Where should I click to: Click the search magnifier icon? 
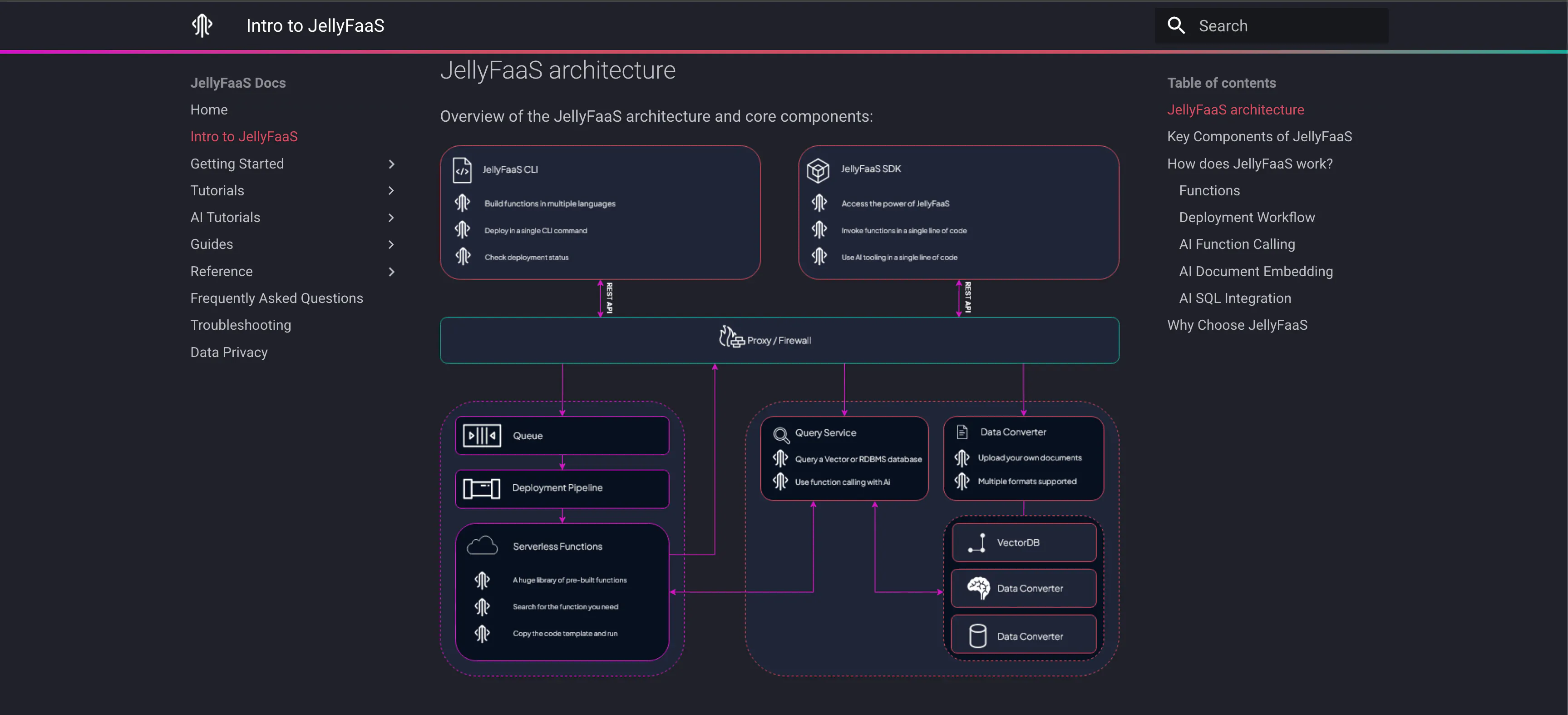coord(1176,25)
